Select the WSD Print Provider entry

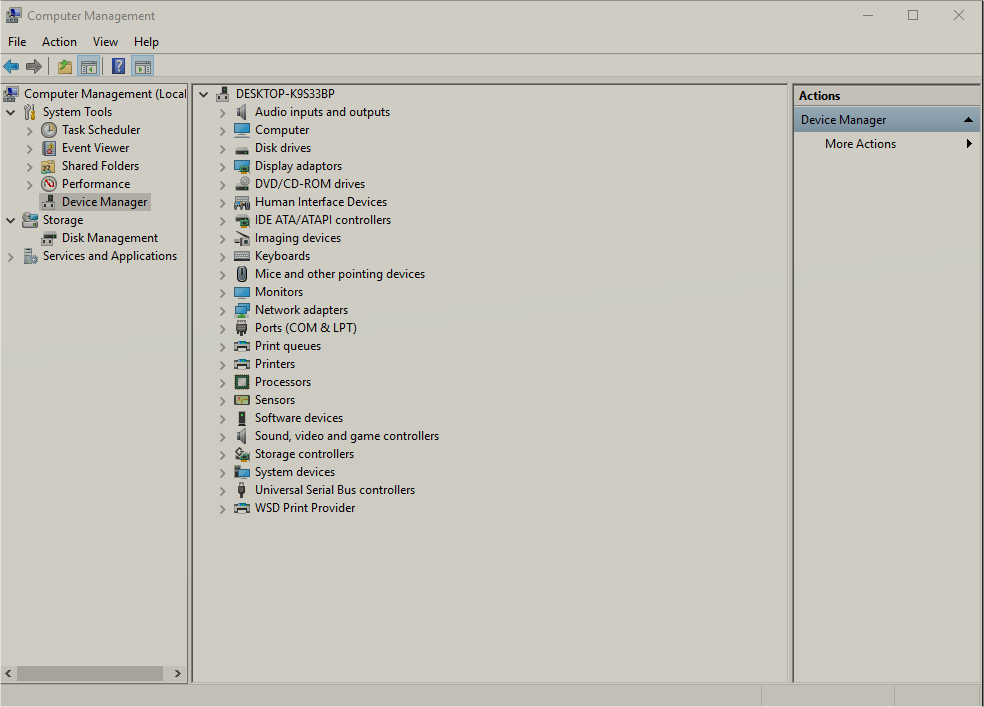click(x=304, y=508)
